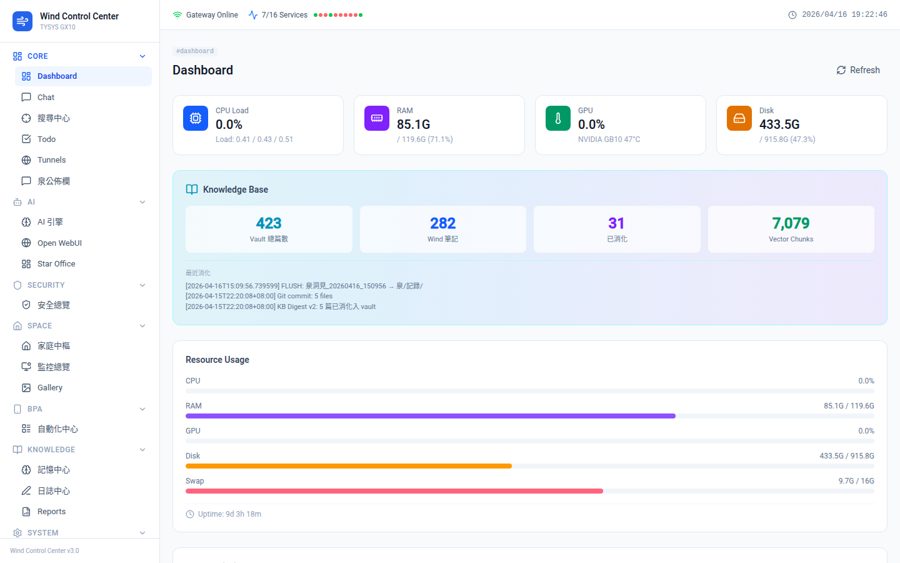Image resolution: width=900 pixels, height=563 pixels.
Task: Click the Wind Control Center logo icon
Action: tap(22, 21)
